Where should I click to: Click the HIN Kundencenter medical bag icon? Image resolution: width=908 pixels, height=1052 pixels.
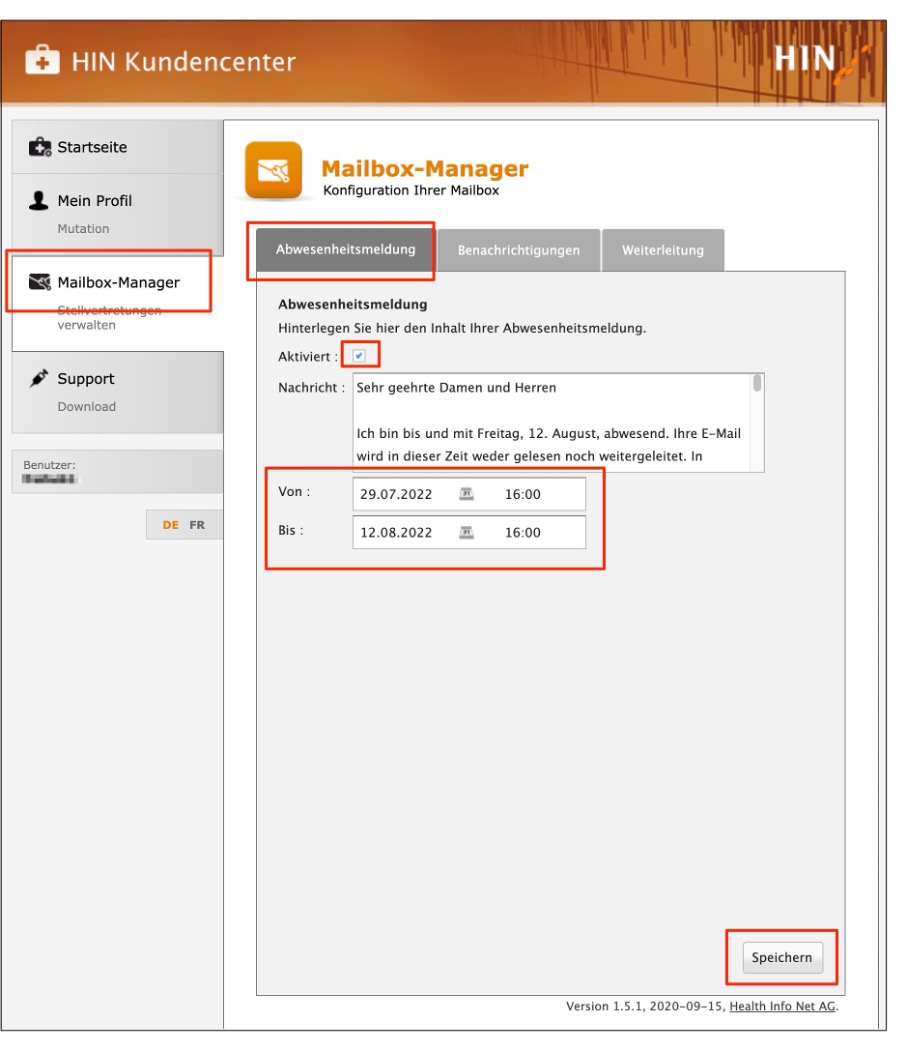click(43, 62)
